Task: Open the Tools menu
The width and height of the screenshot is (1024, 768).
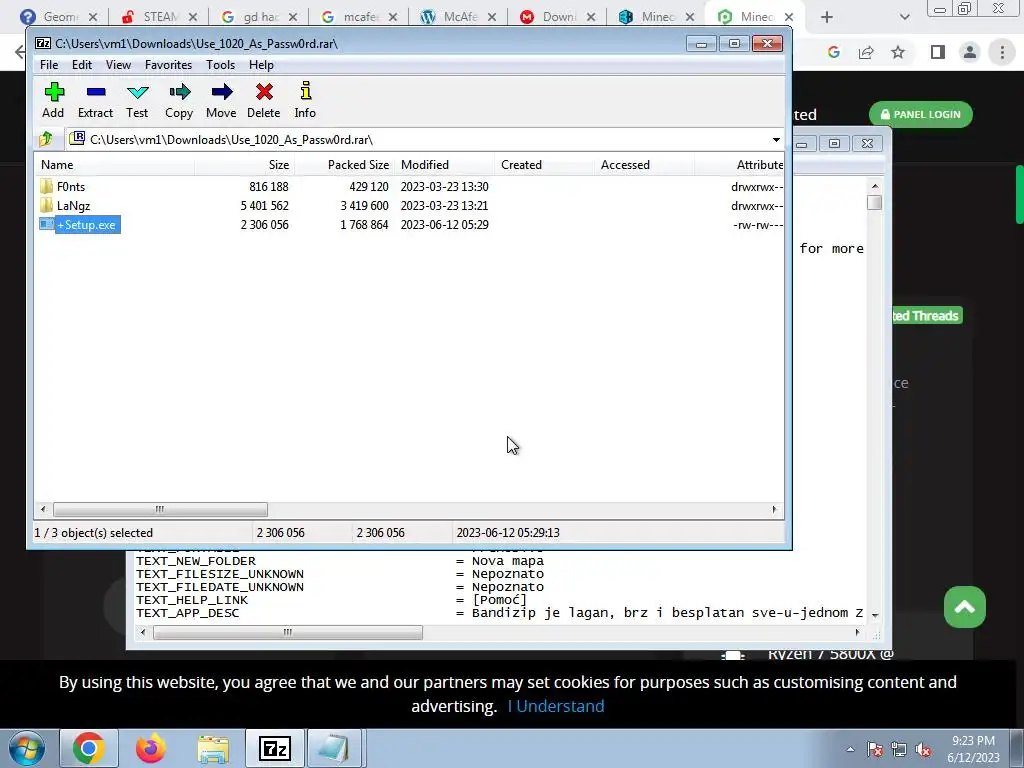Action: (x=220, y=65)
